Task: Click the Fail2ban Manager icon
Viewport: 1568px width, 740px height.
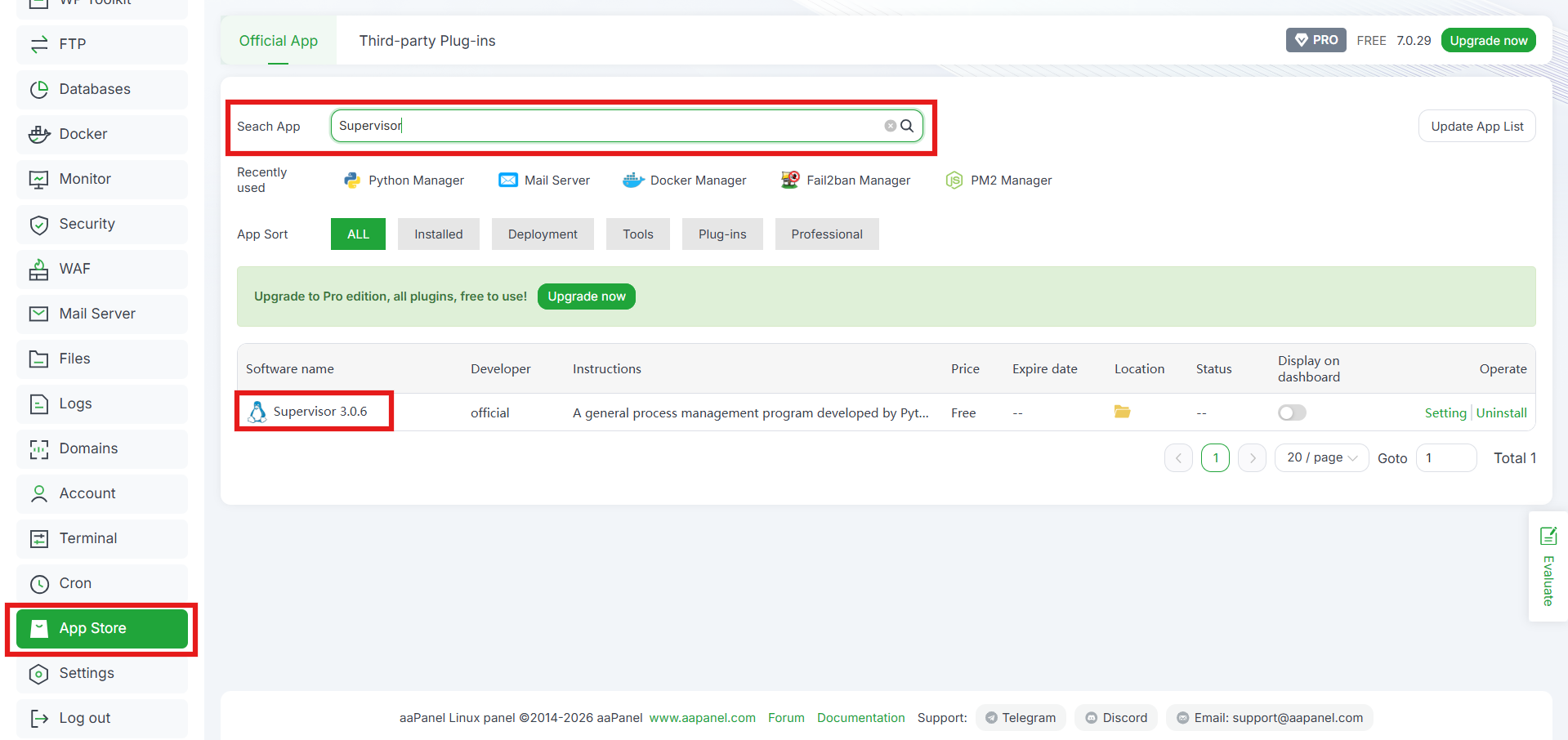Action: tap(789, 180)
